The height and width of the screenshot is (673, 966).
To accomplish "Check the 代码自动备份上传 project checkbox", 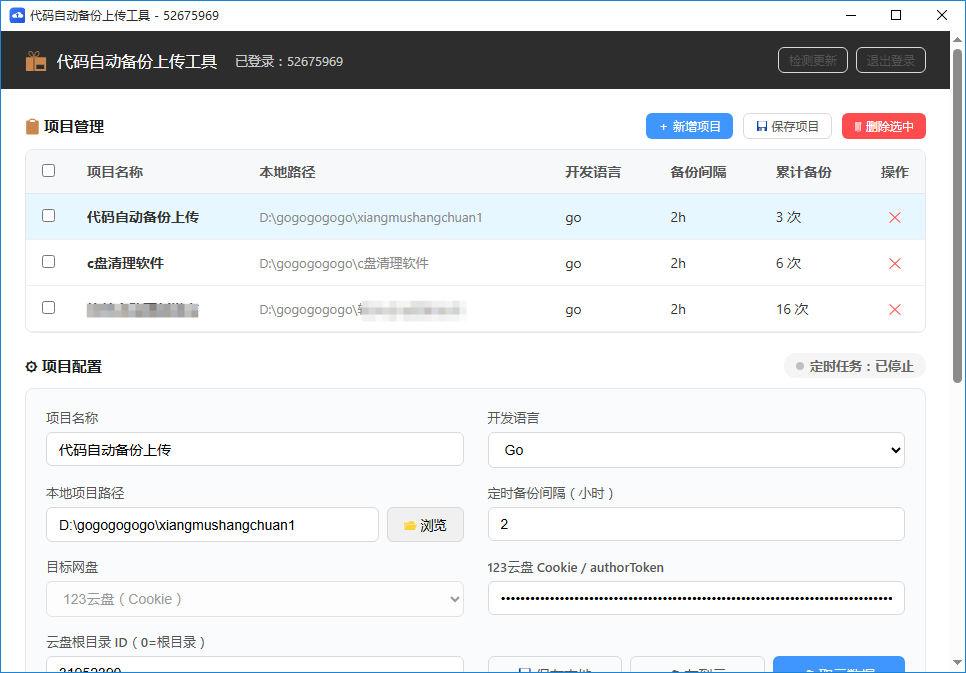I will 49,216.
